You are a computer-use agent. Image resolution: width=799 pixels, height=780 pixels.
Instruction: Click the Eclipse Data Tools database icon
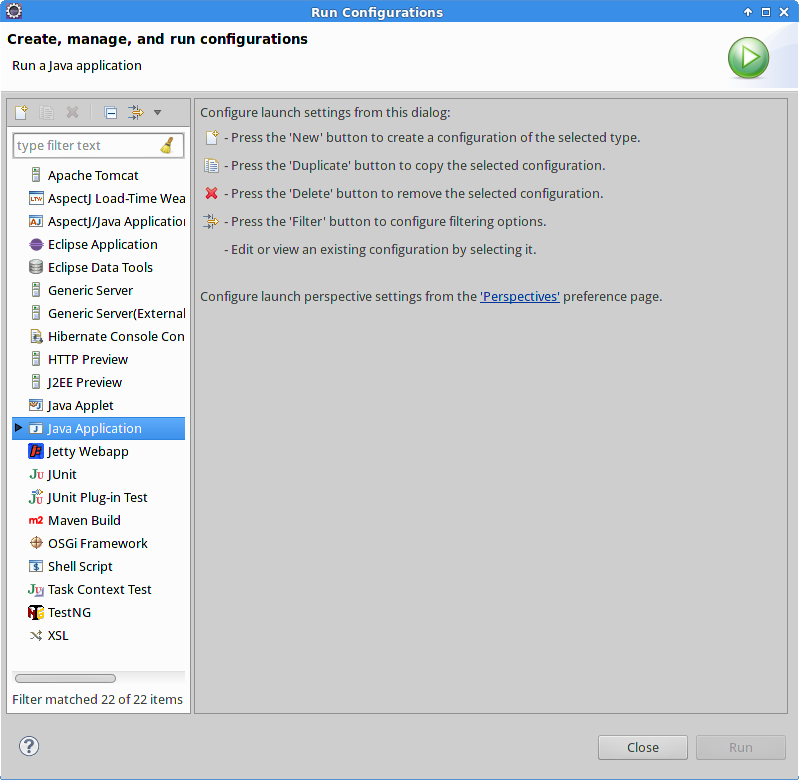coord(36,267)
